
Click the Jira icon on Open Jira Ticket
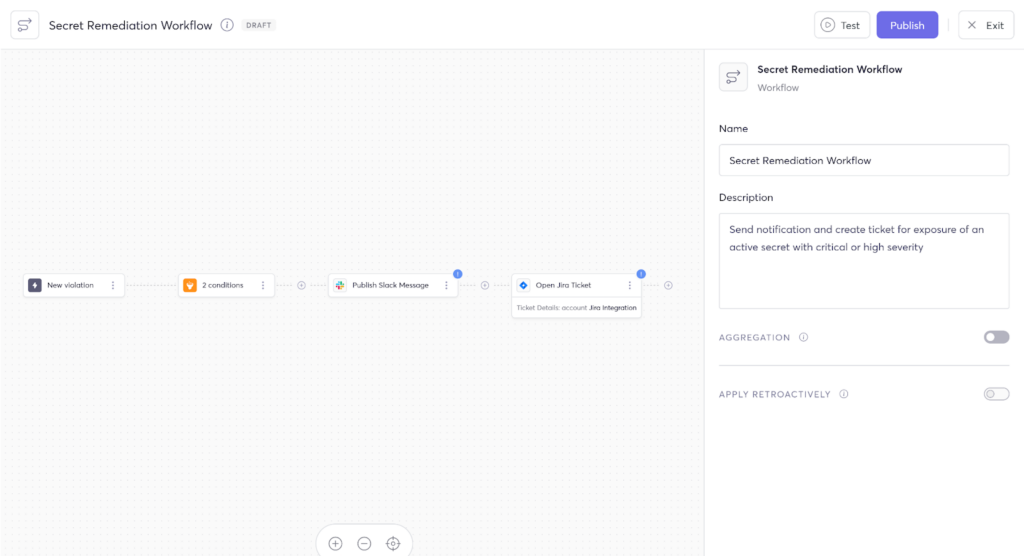523,285
